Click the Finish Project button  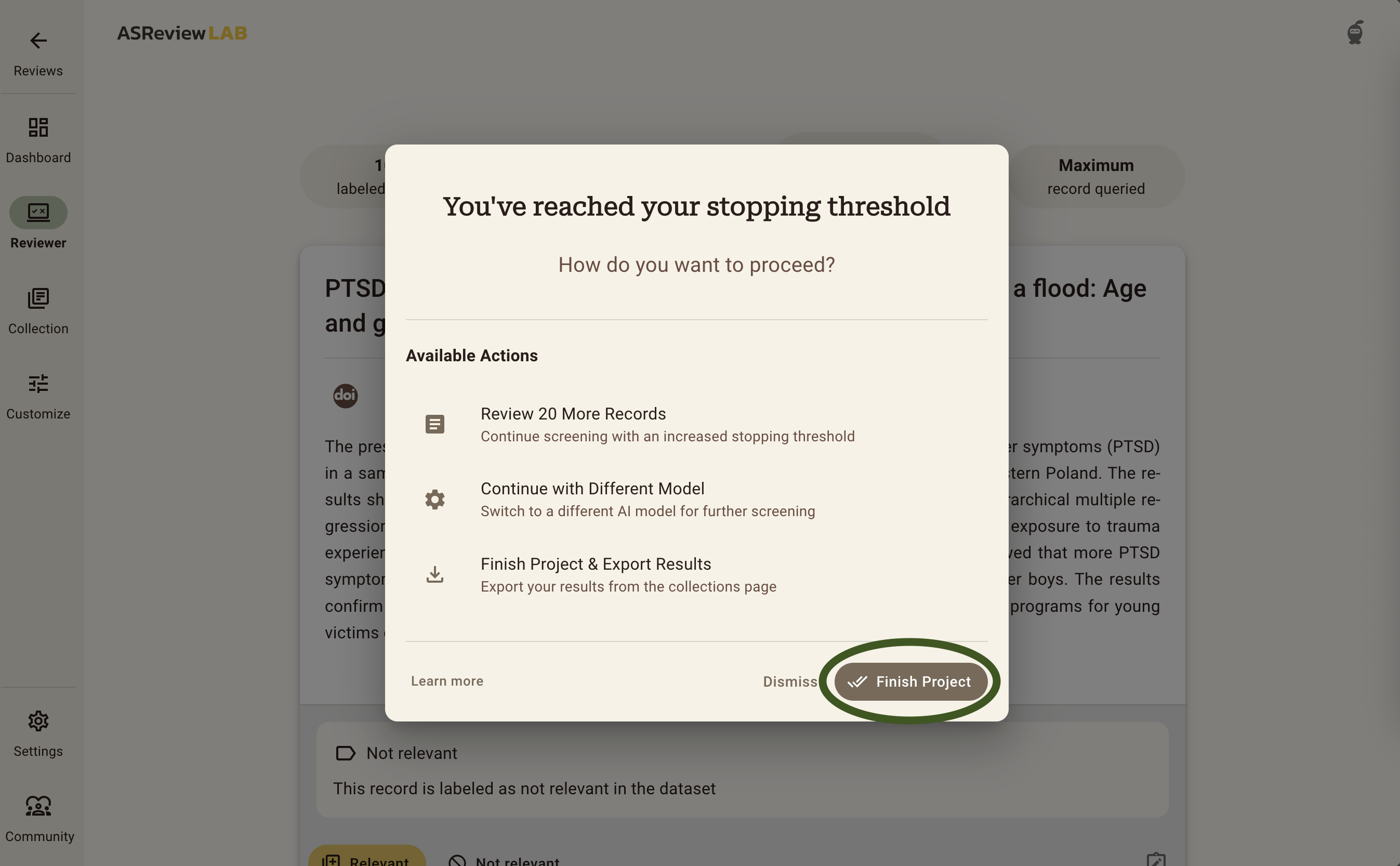point(910,681)
